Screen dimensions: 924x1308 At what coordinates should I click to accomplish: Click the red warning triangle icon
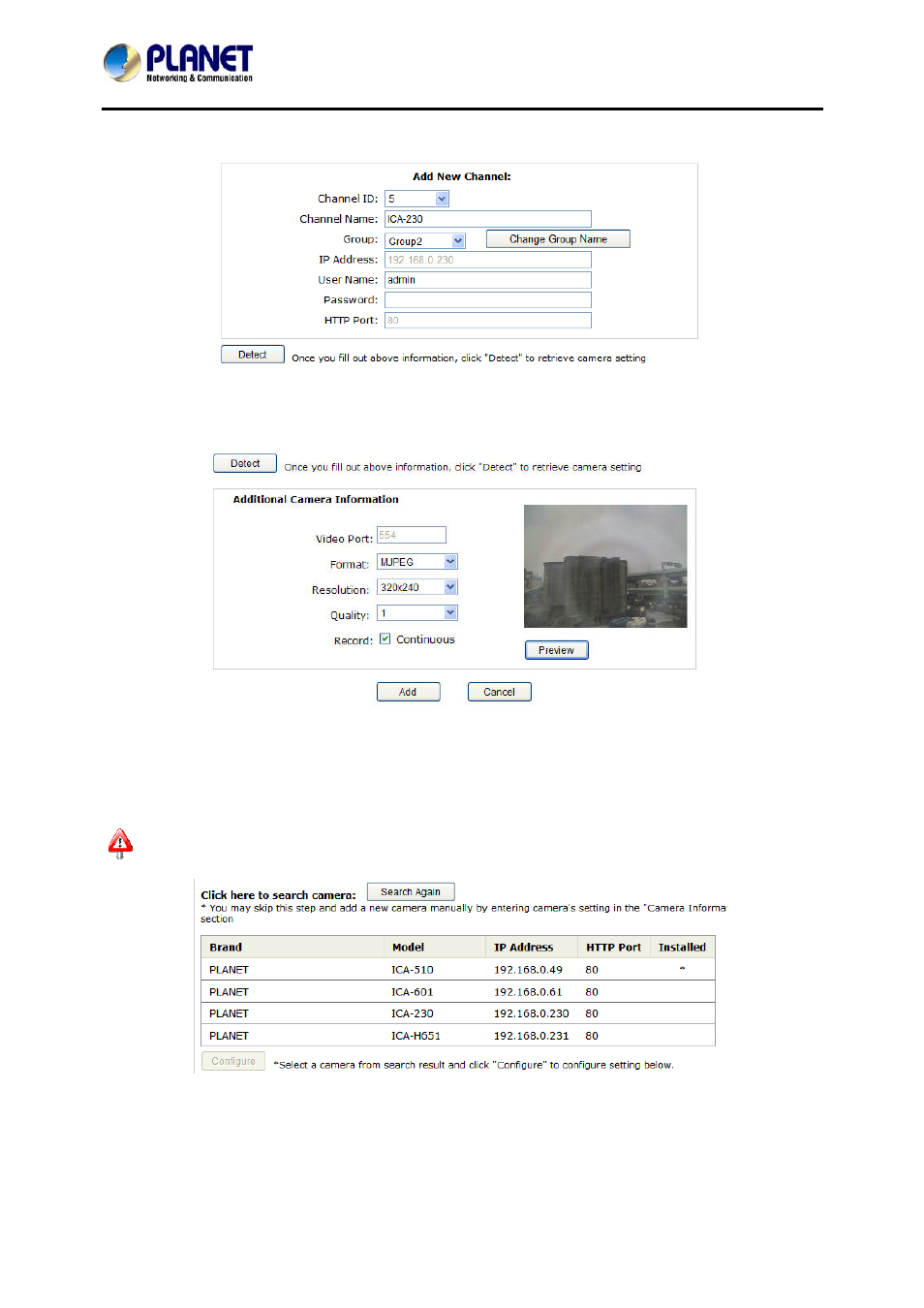point(120,844)
